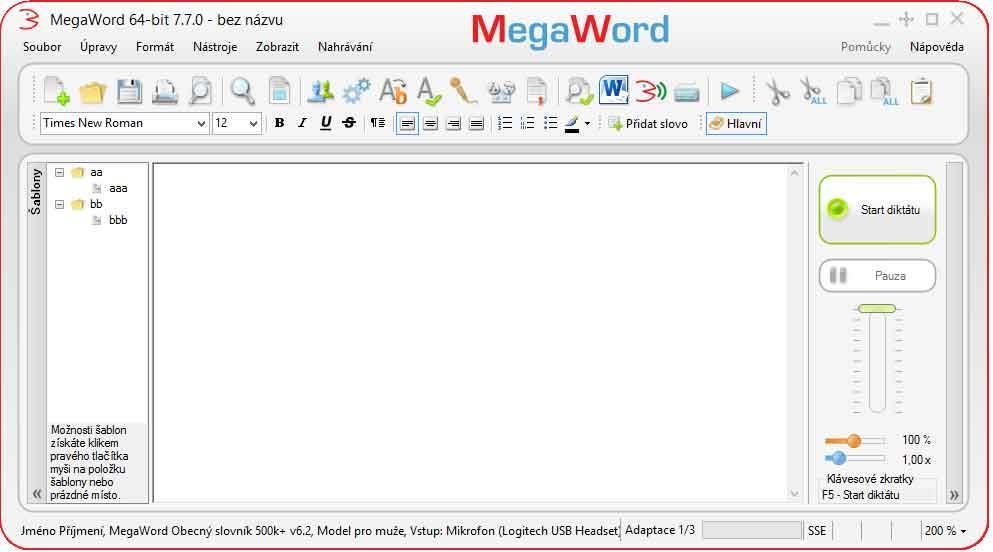Save the document with the floppy disk icon
The image size is (993, 552).
tap(129, 92)
